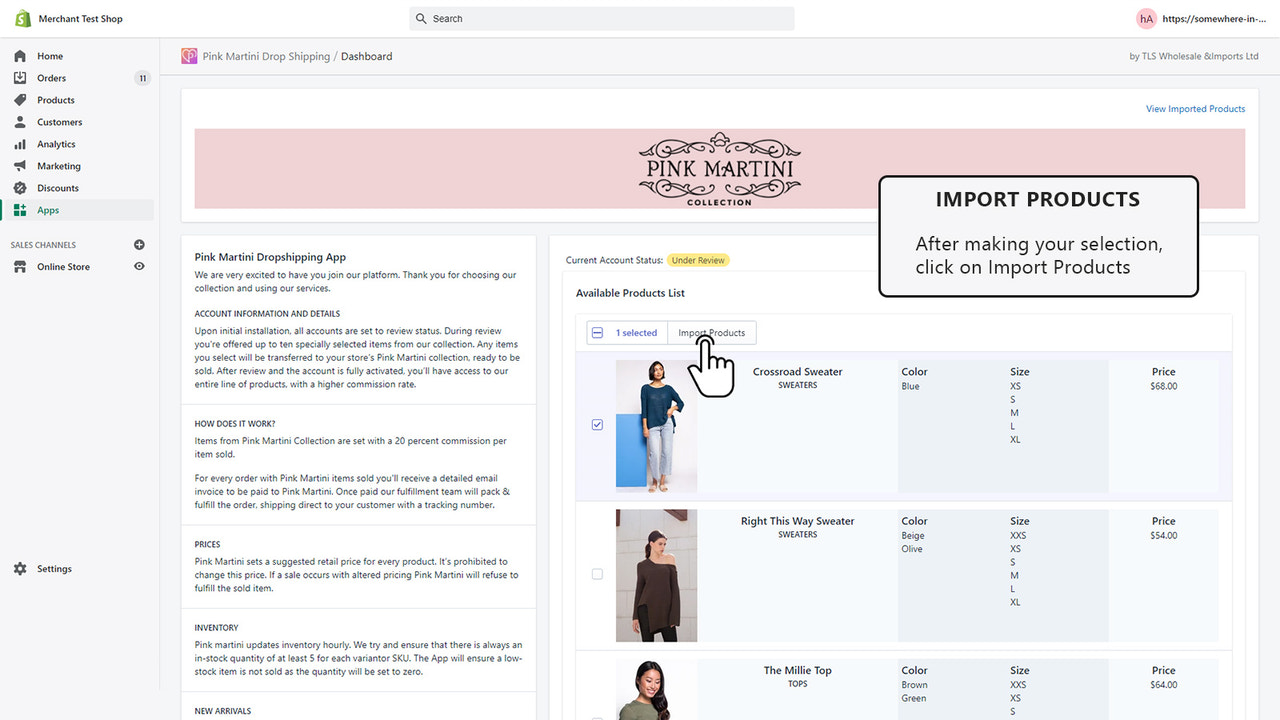Image resolution: width=1280 pixels, height=720 pixels.
Task: Click the Blue color of Crossroad Sweater
Action: (x=910, y=386)
